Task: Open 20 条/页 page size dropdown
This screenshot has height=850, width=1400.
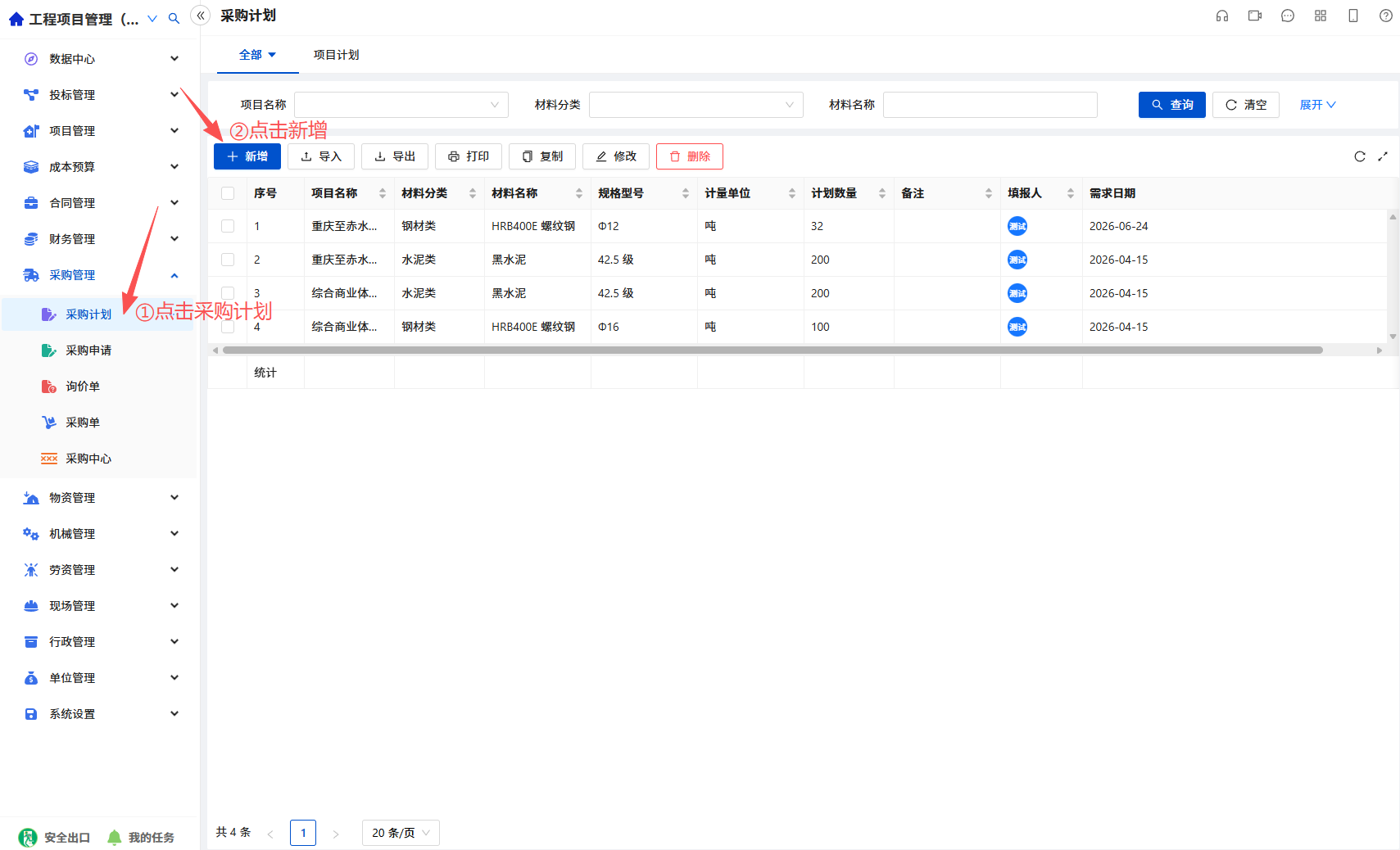Action: click(x=401, y=833)
